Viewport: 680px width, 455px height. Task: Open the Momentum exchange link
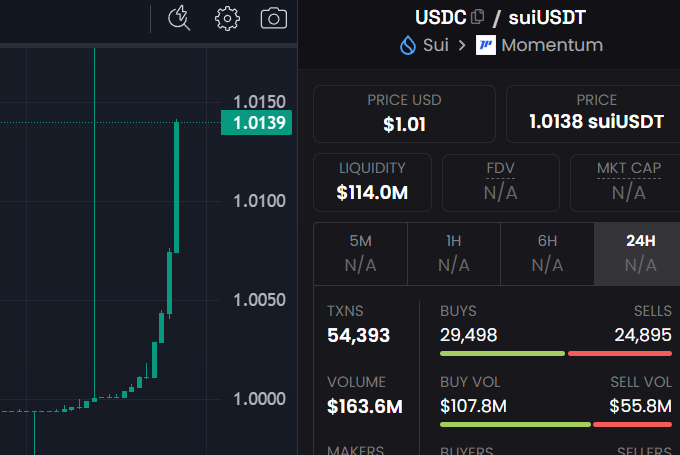tap(552, 45)
